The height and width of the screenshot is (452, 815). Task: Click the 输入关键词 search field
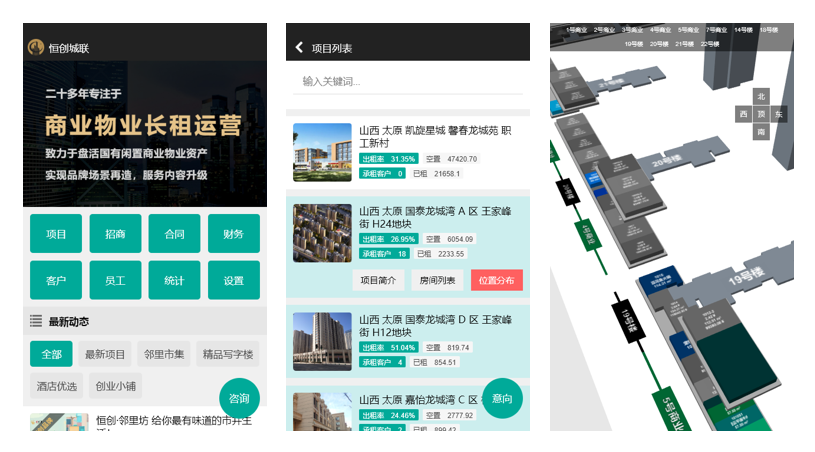click(x=408, y=81)
